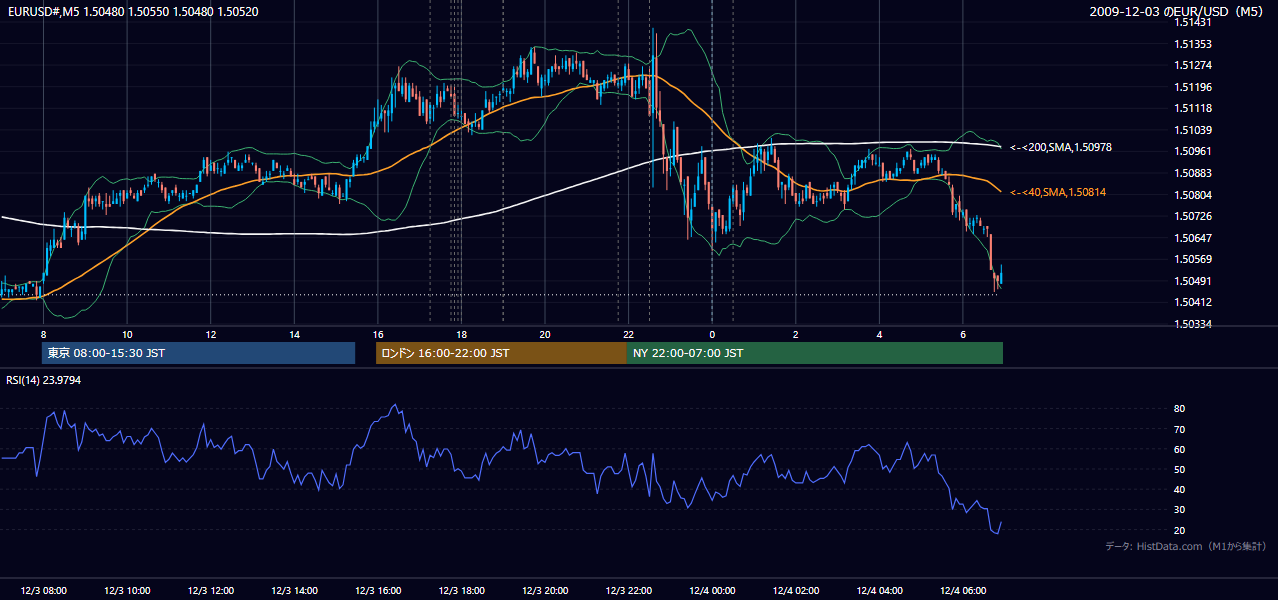Click RSI axis level 80
Screen dimensions: 1278x600
pyautogui.click(x=1180, y=409)
